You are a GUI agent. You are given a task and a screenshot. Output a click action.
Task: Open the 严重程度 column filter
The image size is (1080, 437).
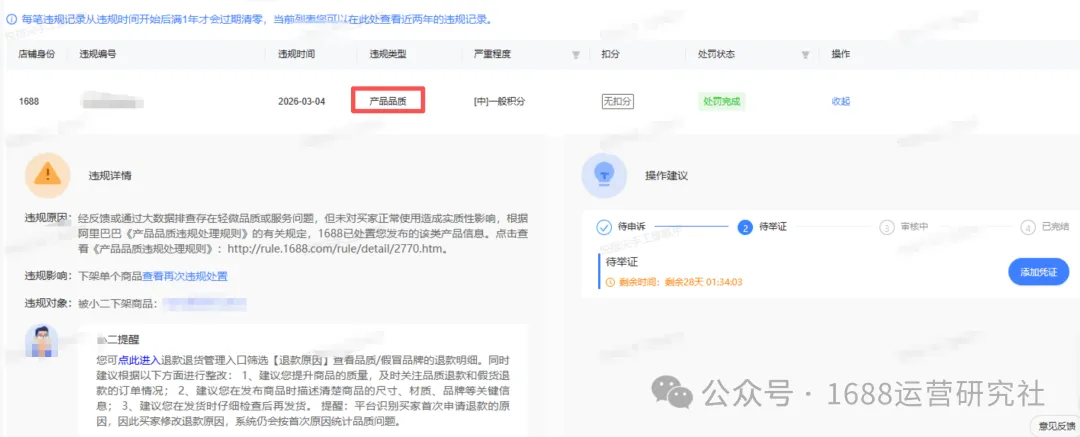[x=576, y=55]
